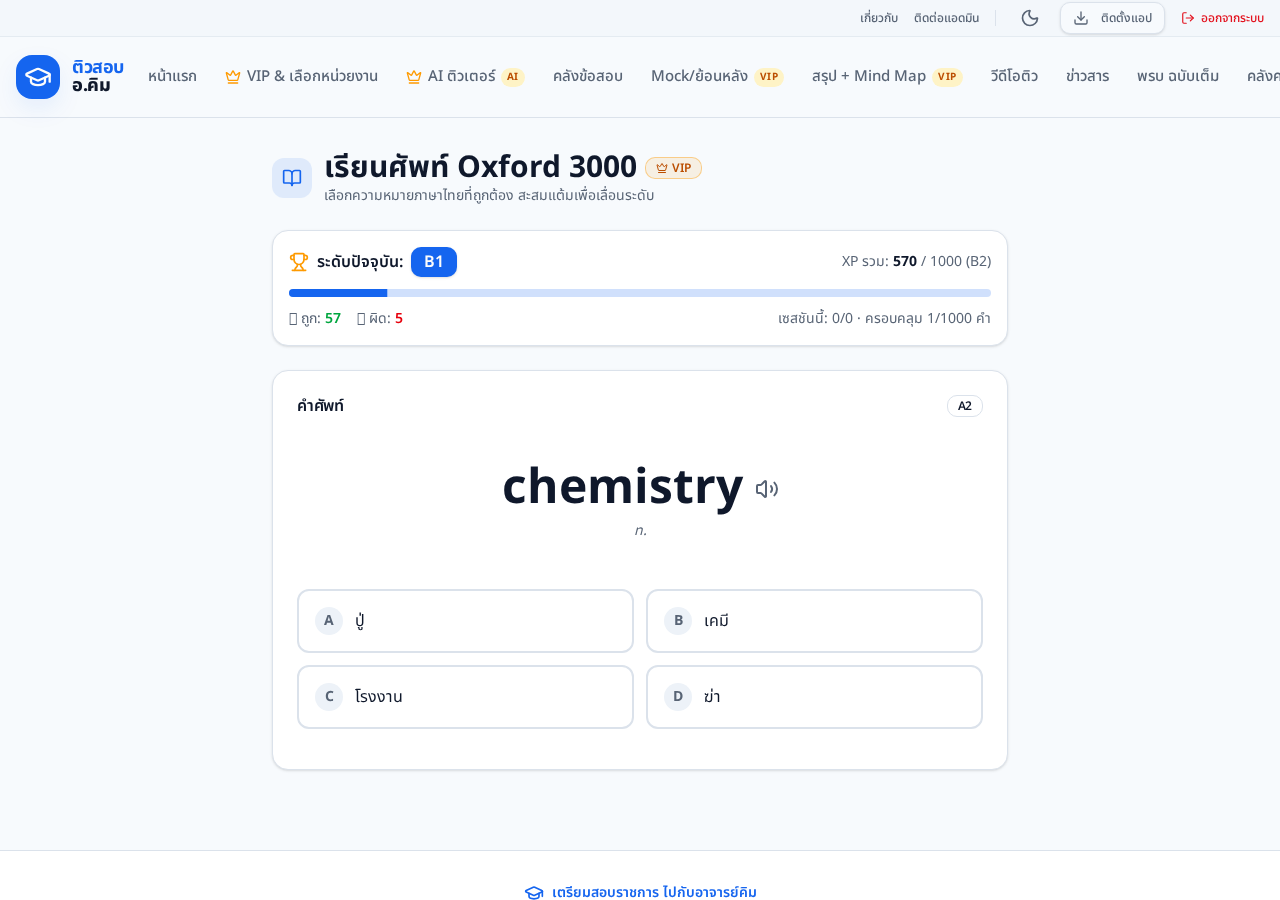Click the VIP badge beside page title
Viewport: 1280px width, 900px height.
(x=673, y=168)
